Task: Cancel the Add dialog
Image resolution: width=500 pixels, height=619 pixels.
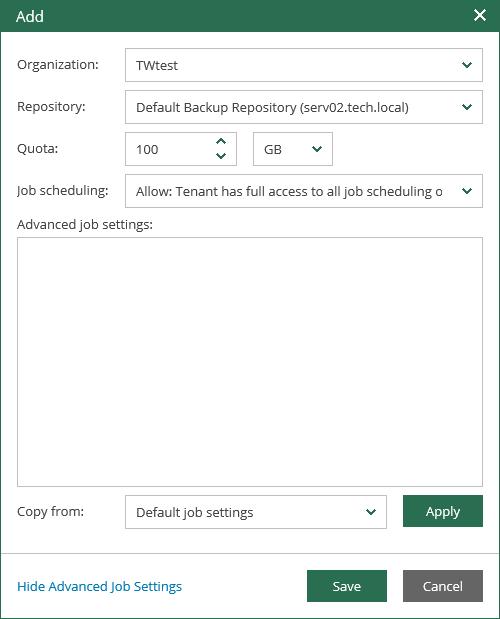Action: point(443,586)
